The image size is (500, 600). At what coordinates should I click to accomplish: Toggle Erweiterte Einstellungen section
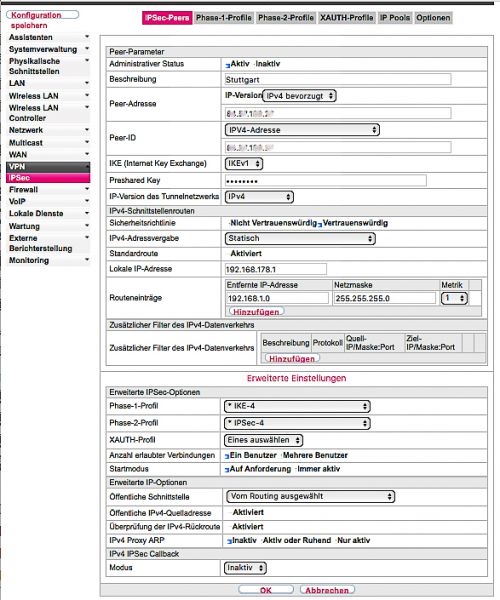point(296,378)
